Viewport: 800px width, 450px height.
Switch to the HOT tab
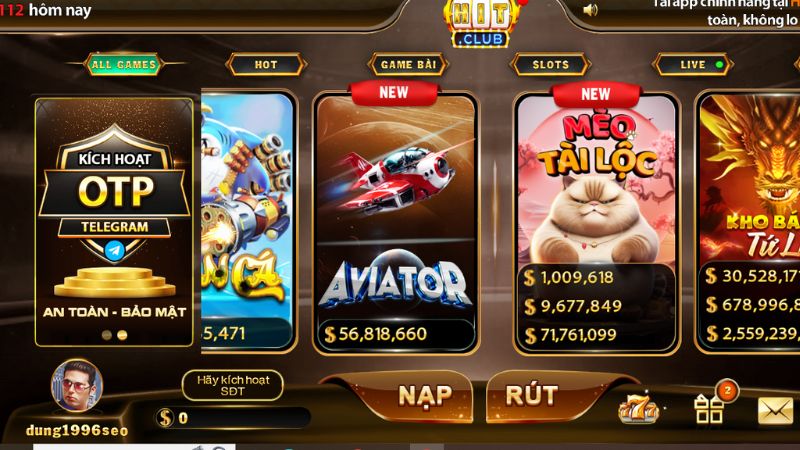266,65
